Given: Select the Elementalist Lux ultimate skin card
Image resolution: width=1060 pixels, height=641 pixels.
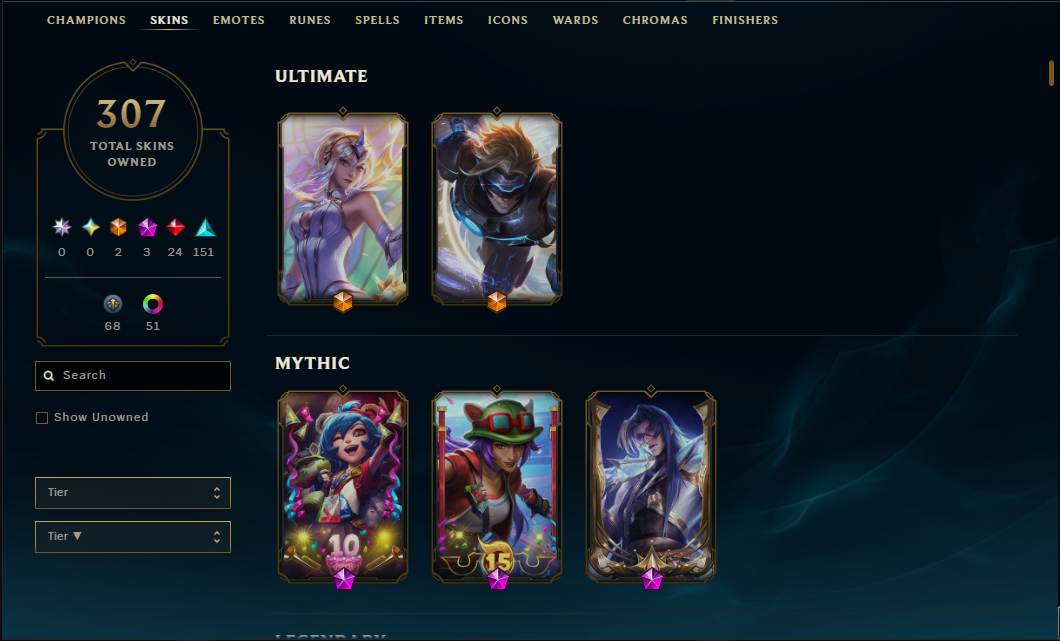Looking at the screenshot, I should pos(343,208).
